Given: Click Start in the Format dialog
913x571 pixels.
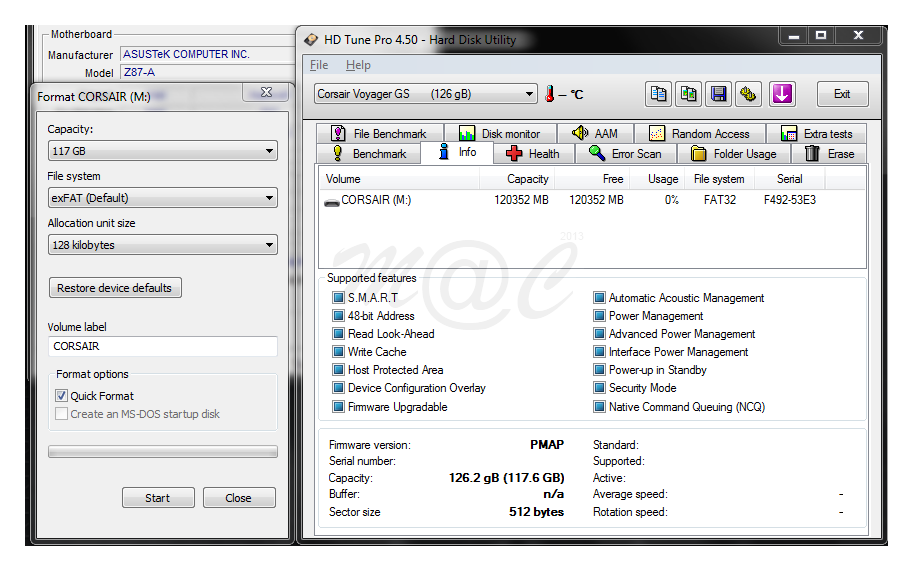Looking at the screenshot, I should coord(158,498).
